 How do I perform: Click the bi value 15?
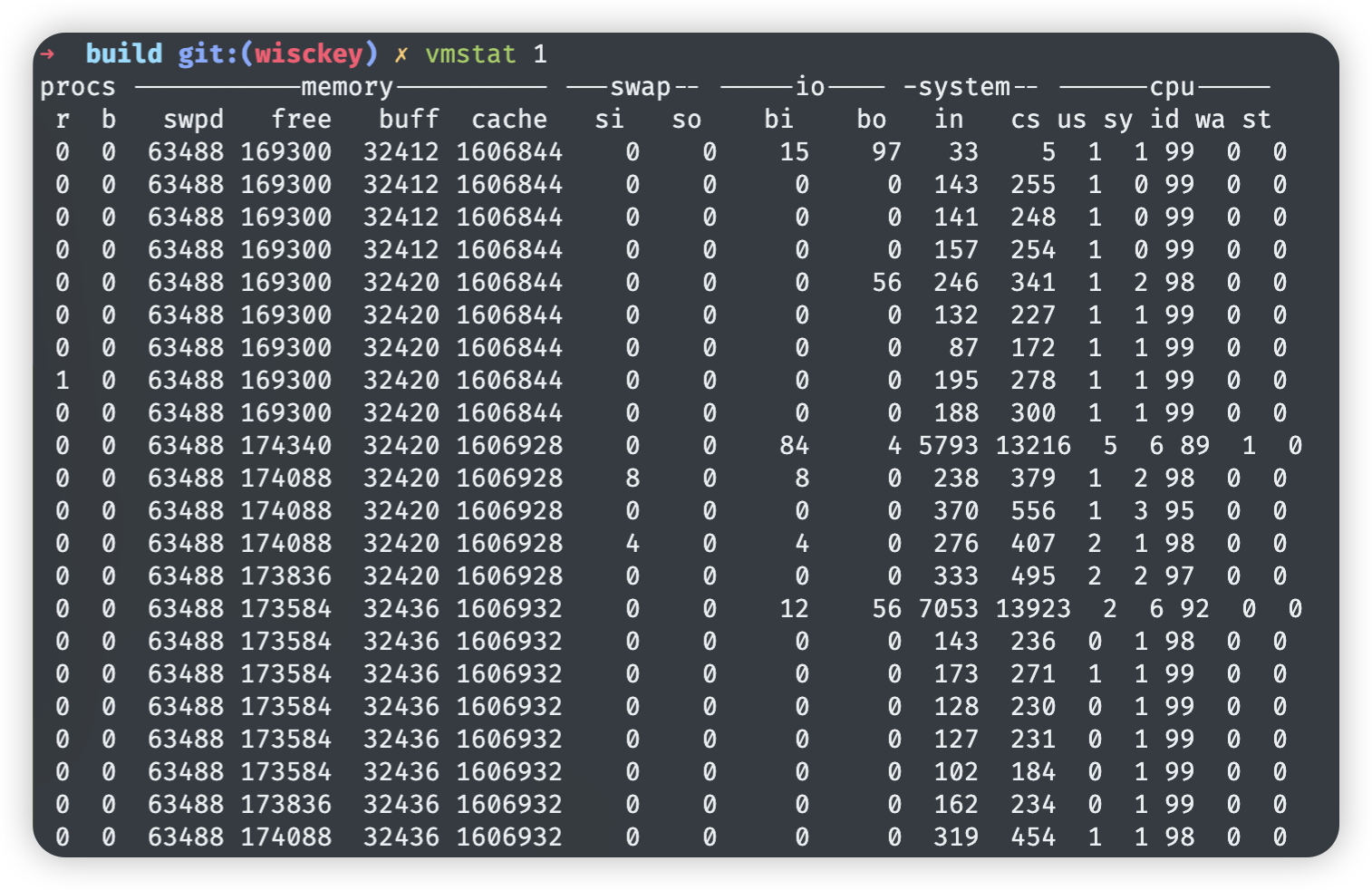coord(794,152)
